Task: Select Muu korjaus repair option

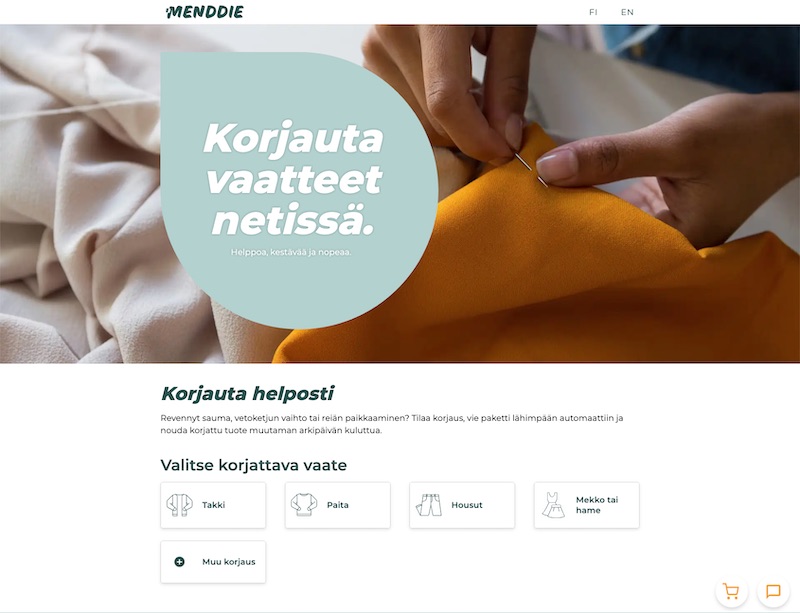Action: click(x=213, y=562)
